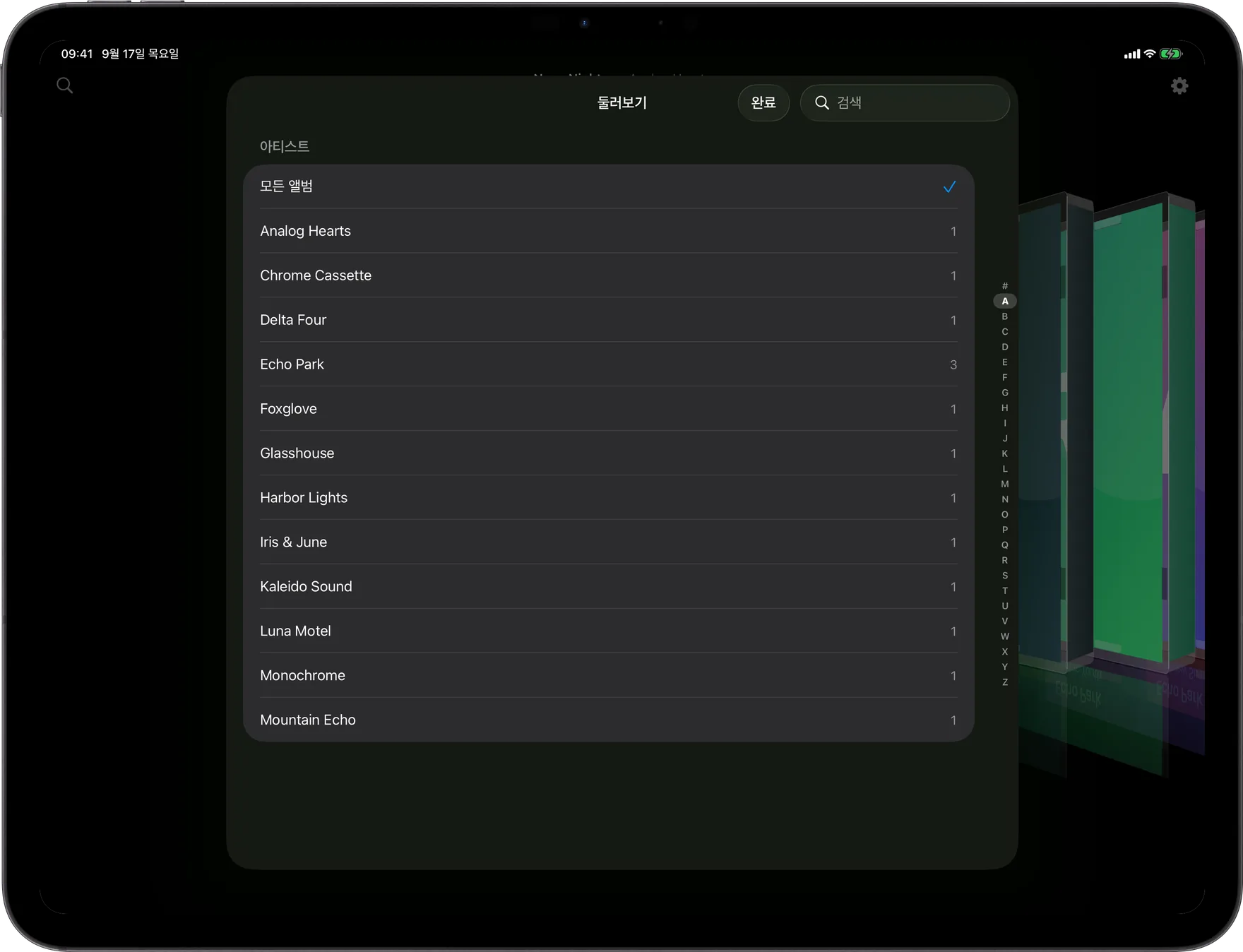Tap the Wi-Fi status icon
Image resolution: width=1243 pixels, height=952 pixels.
coord(1150,54)
